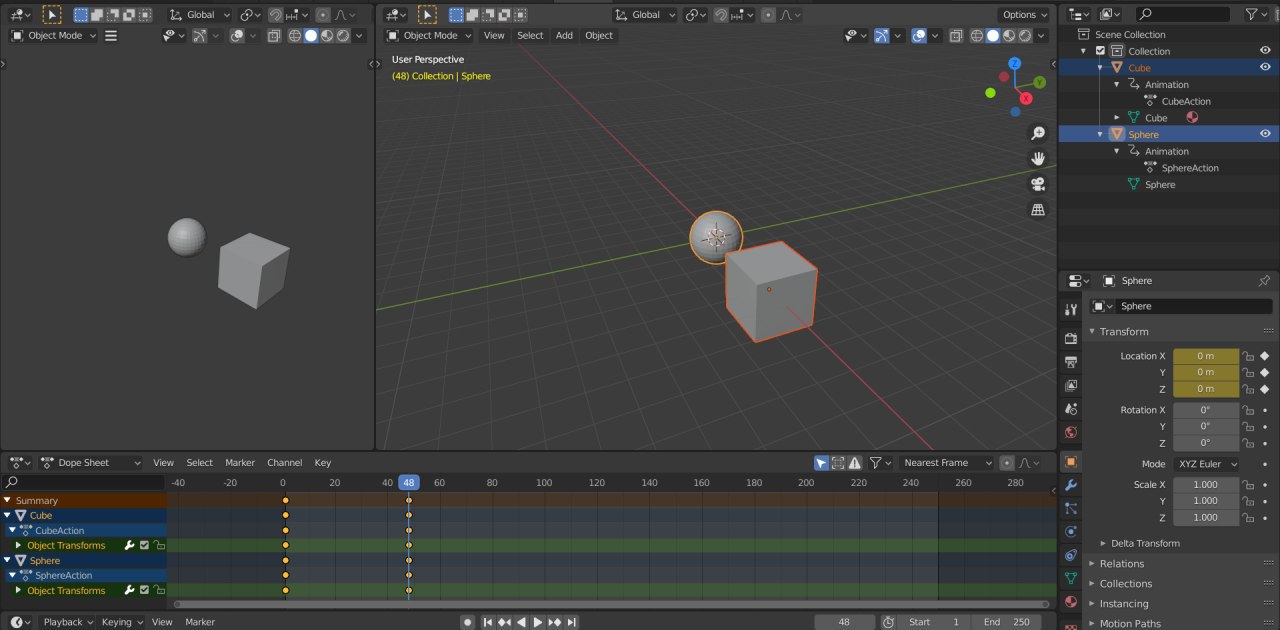Open the Object menu in the viewport

click(599, 36)
